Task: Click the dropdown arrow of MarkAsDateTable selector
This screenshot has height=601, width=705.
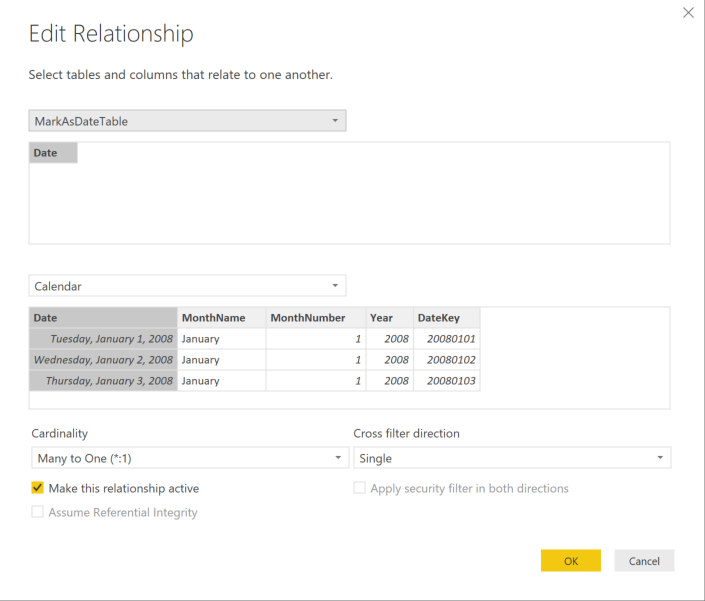Action: click(x=335, y=120)
